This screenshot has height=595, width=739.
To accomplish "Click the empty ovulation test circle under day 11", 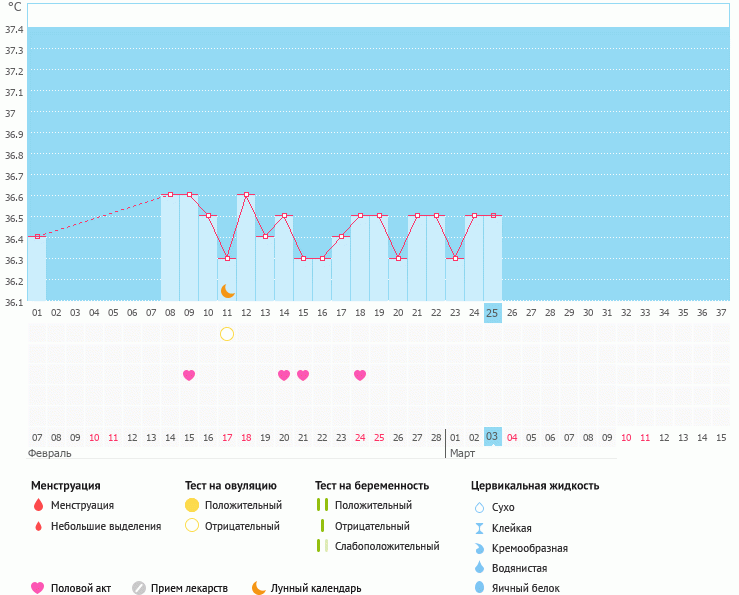I will [x=227, y=333].
